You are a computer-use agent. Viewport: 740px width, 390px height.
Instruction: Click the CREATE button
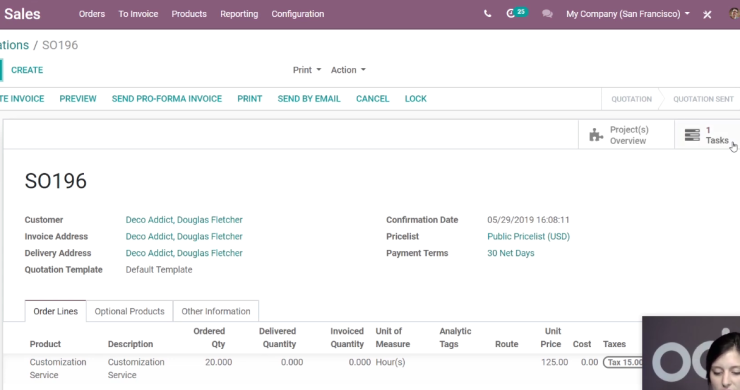(x=27, y=70)
